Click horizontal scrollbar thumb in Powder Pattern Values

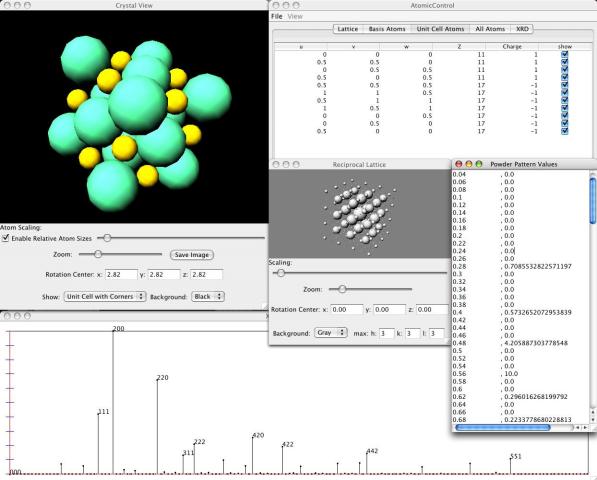pyautogui.click(x=503, y=427)
